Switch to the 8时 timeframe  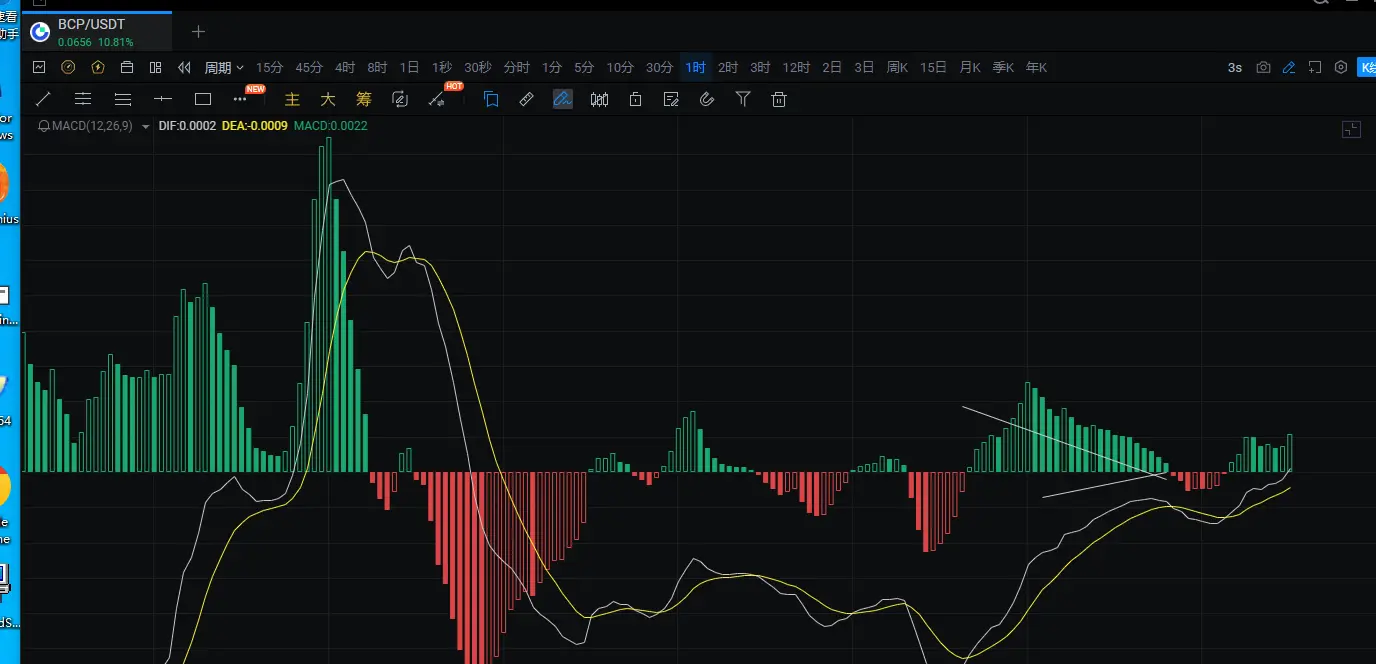click(377, 67)
